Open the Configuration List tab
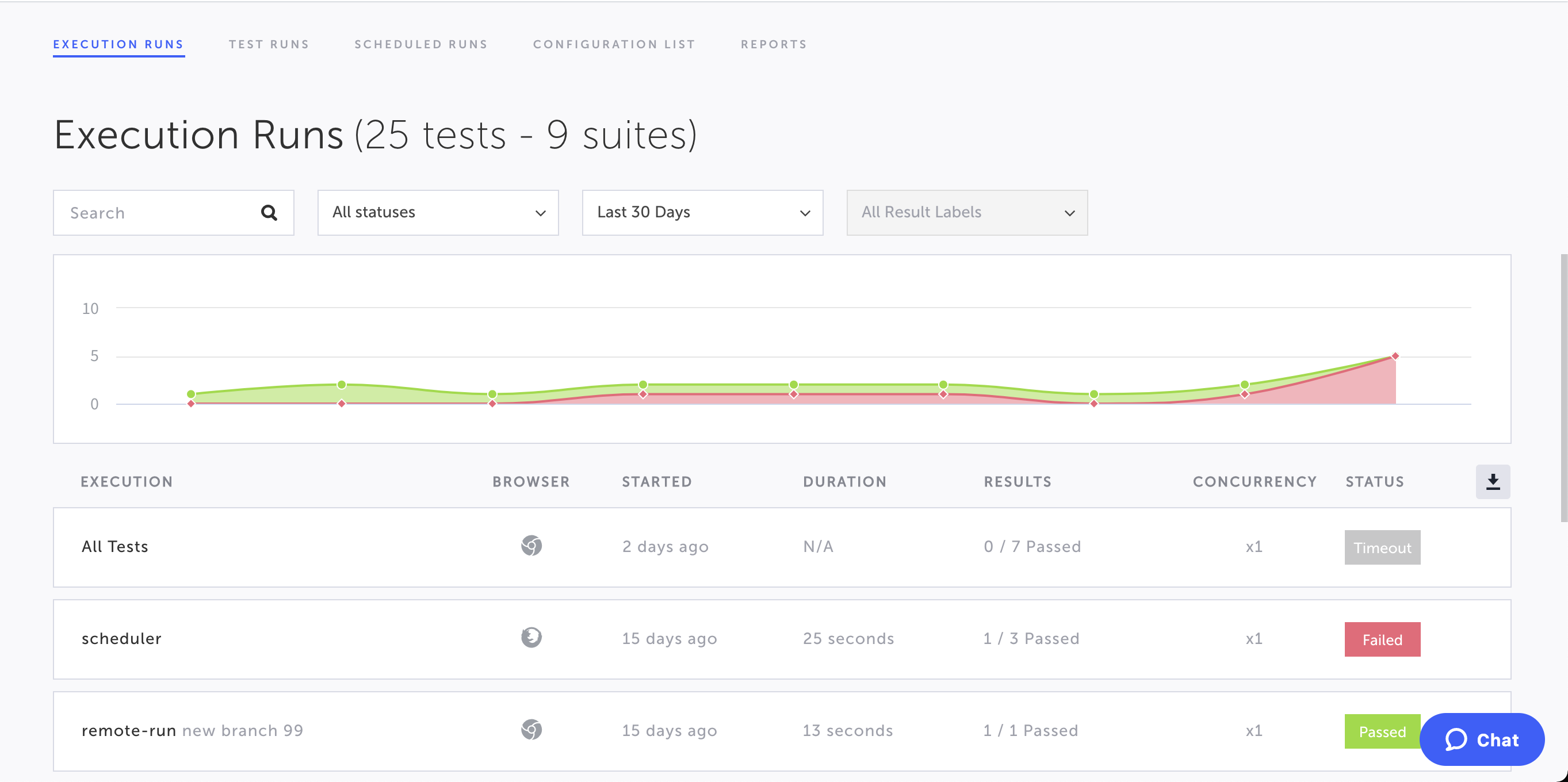 (x=614, y=44)
